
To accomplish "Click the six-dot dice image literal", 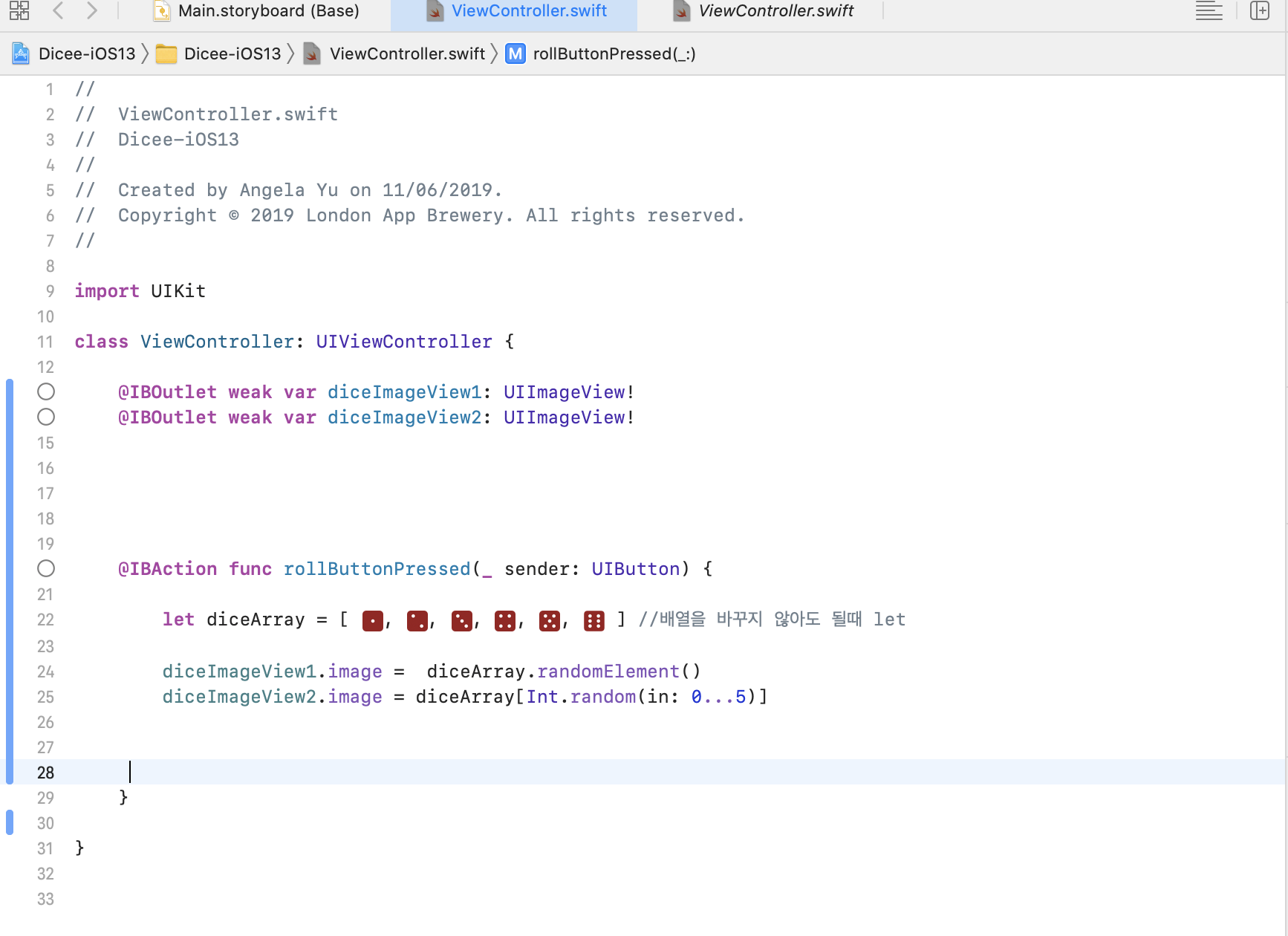I will (594, 620).
